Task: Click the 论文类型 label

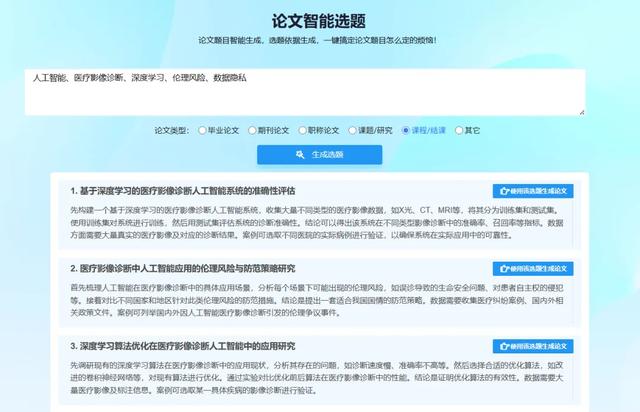Action: [x=171, y=131]
